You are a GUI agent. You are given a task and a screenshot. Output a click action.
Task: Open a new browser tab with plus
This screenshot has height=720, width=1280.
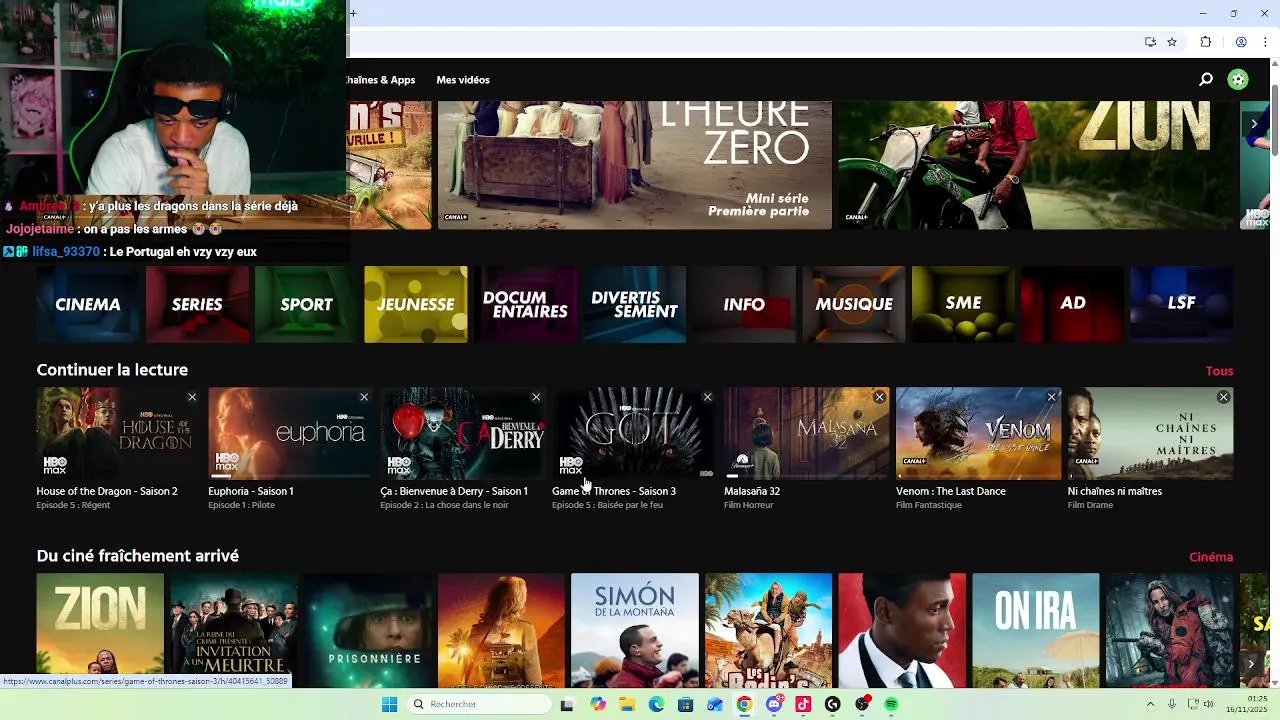click(x=352, y=13)
